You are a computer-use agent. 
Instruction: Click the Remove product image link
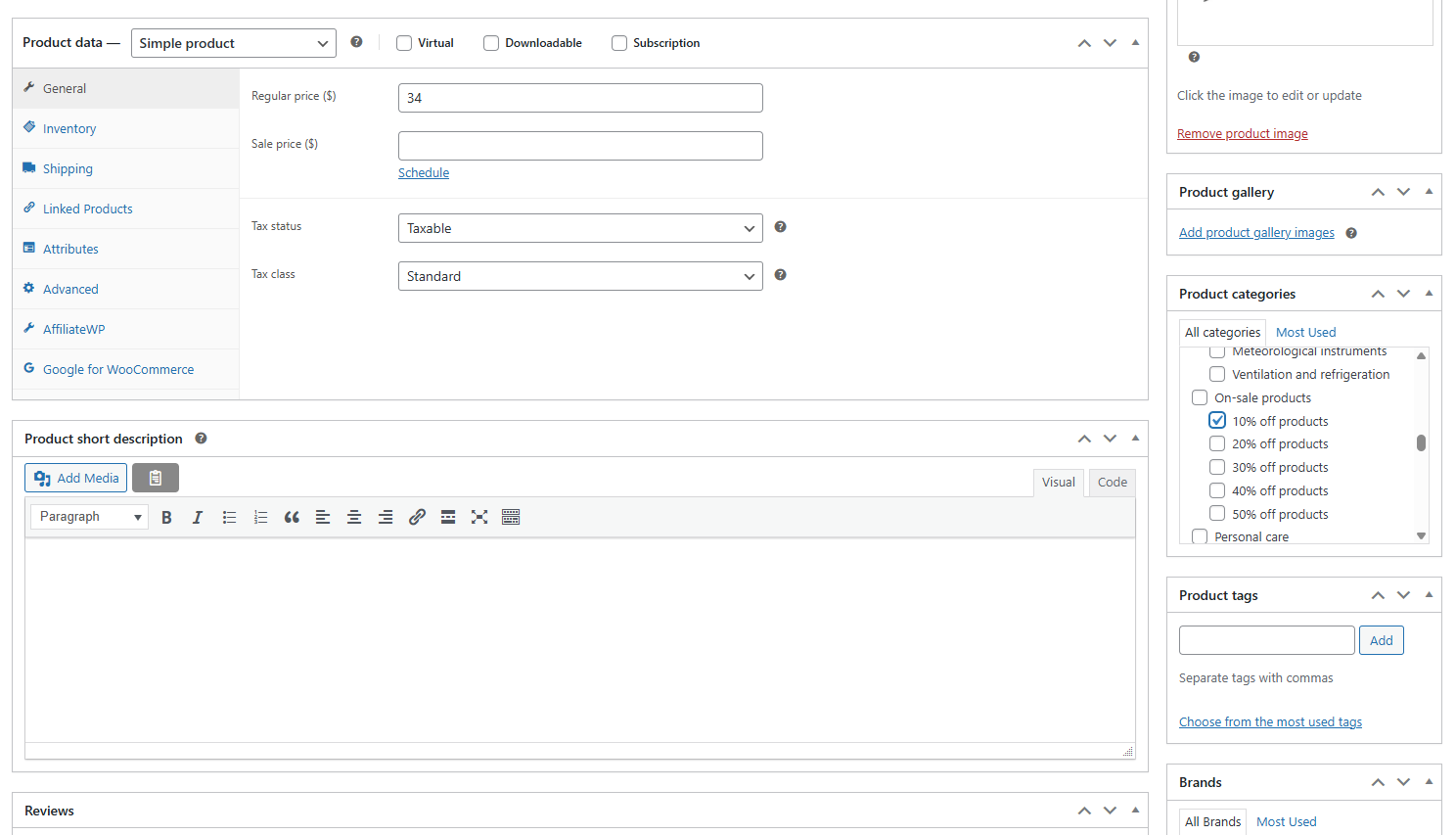[x=1242, y=134]
